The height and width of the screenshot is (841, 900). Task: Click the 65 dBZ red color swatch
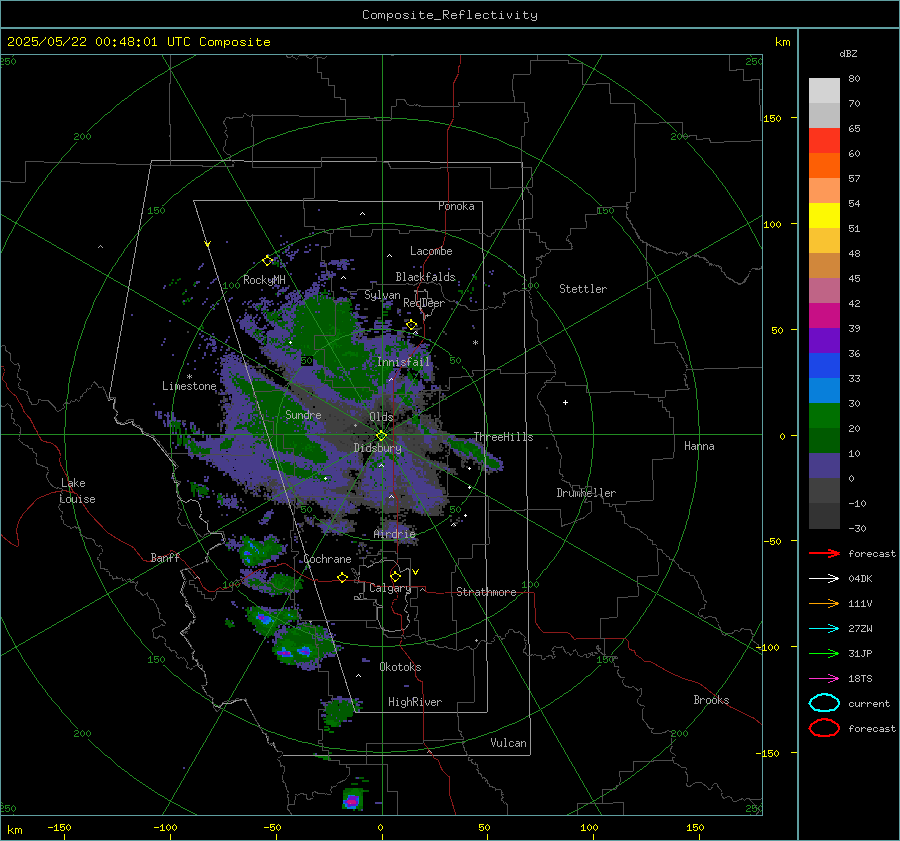[824, 141]
